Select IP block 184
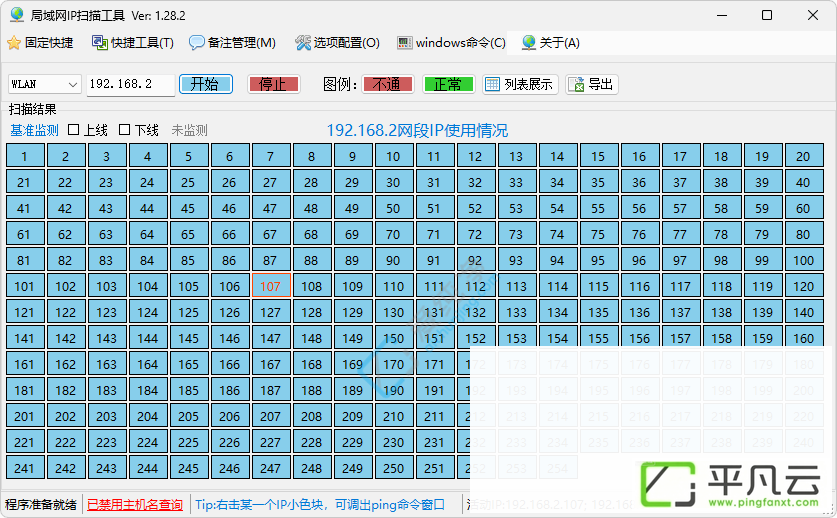837x518 pixels. 147,390
